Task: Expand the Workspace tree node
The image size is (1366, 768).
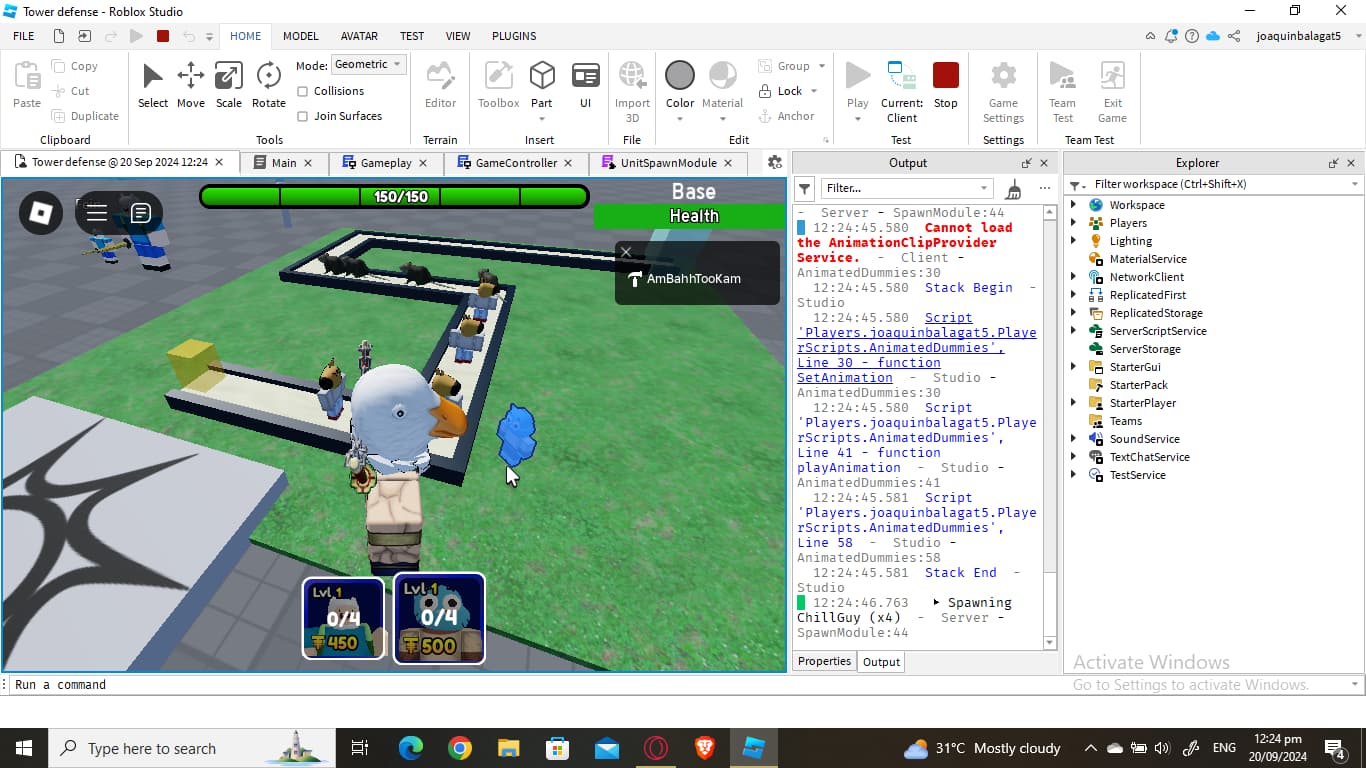Action: point(1074,205)
